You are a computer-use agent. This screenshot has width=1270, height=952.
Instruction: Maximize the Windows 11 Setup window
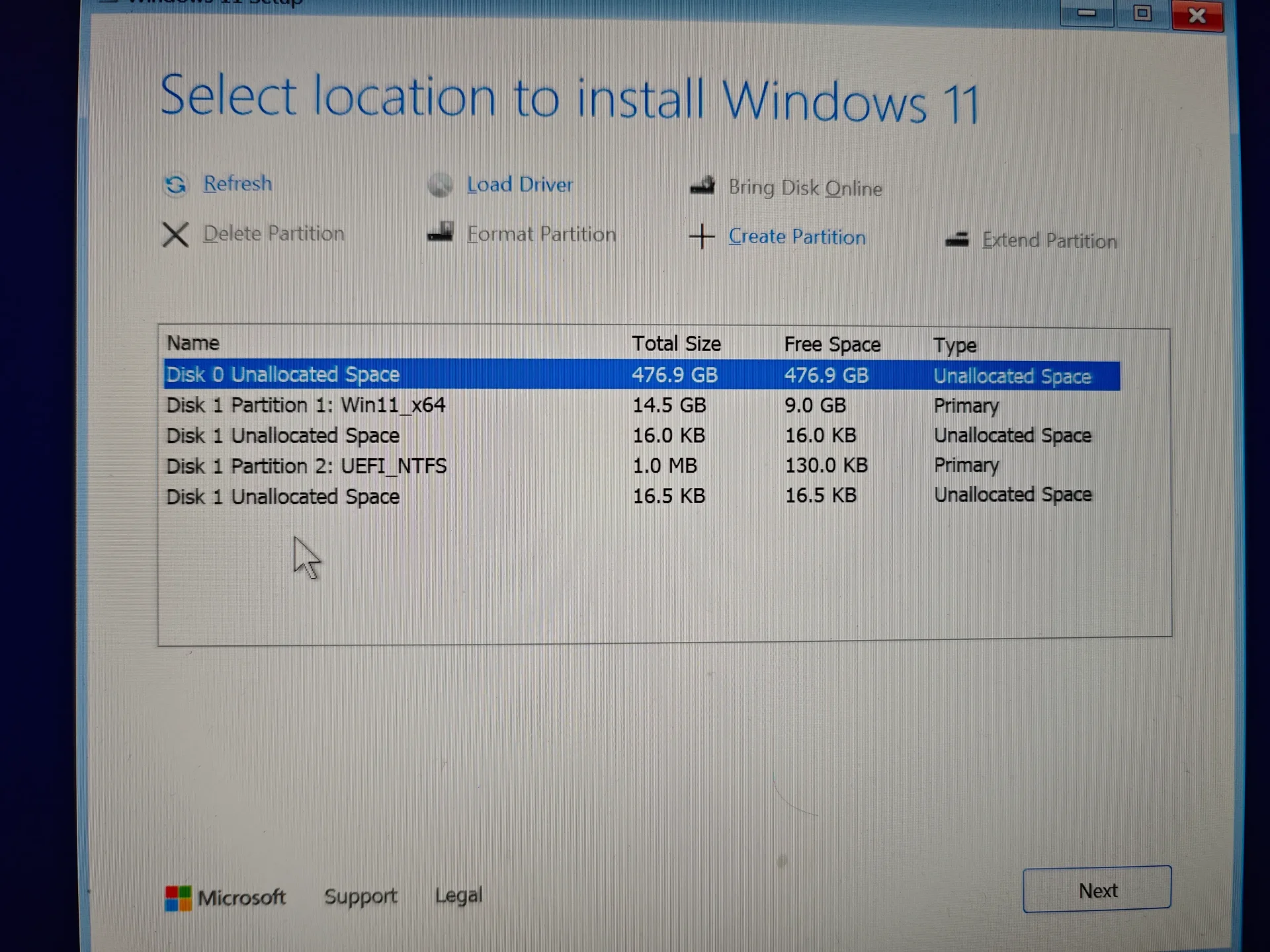point(1142,13)
